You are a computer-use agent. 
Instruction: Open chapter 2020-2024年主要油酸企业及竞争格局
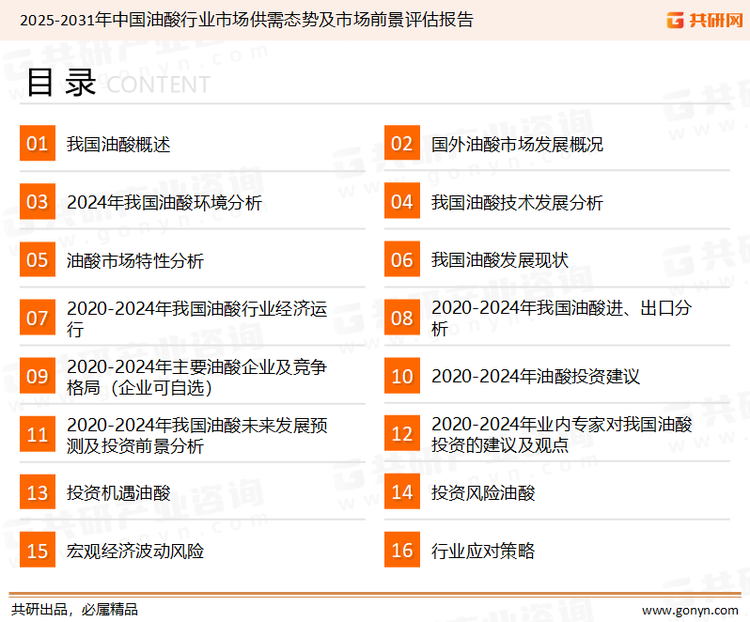tap(197, 377)
